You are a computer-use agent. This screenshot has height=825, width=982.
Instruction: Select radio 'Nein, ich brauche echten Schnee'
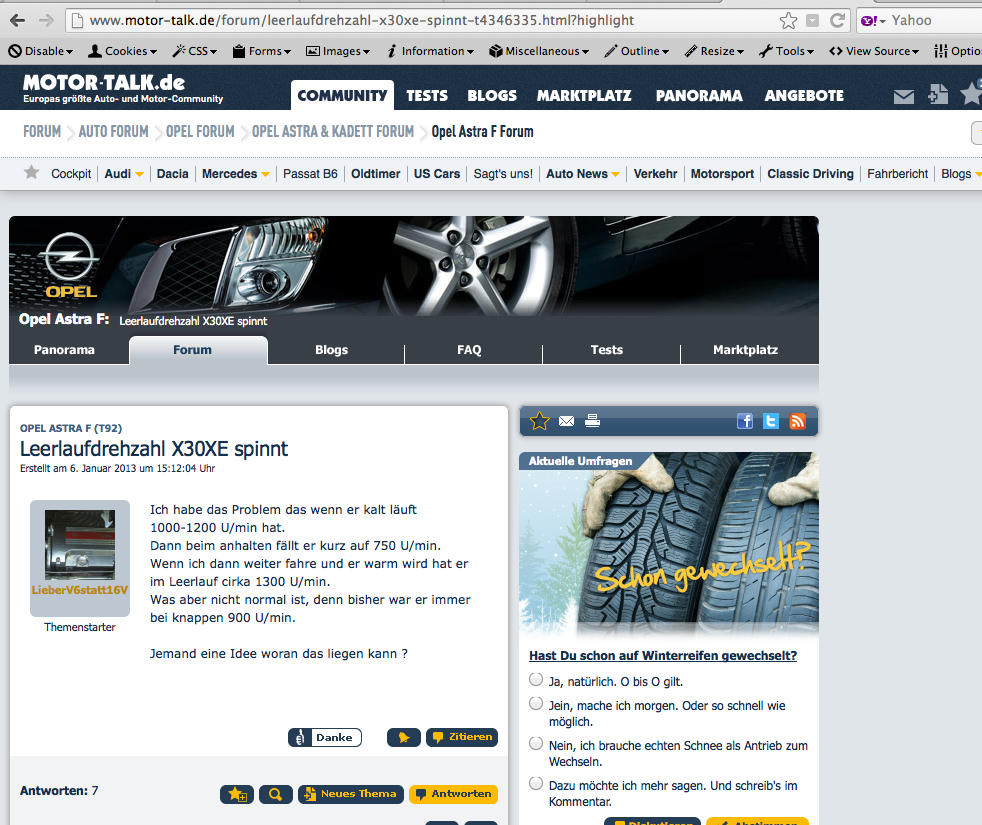pyautogui.click(x=535, y=744)
